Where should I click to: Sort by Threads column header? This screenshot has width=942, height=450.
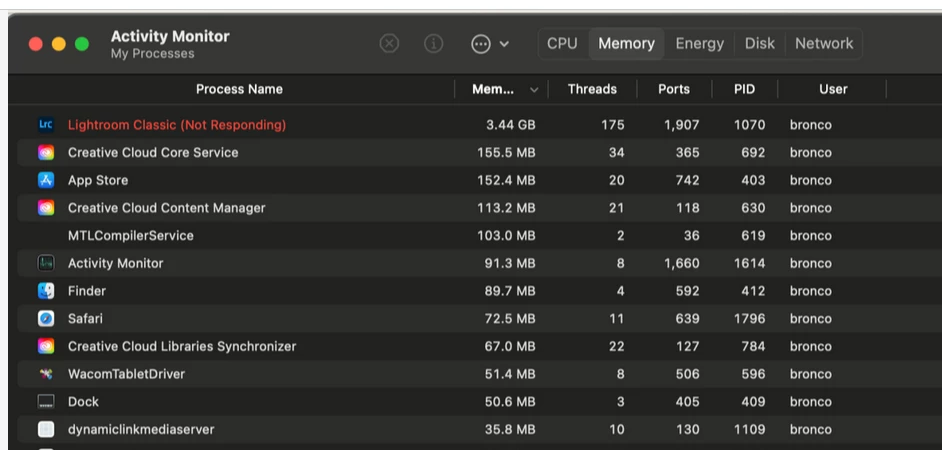click(x=592, y=90)
